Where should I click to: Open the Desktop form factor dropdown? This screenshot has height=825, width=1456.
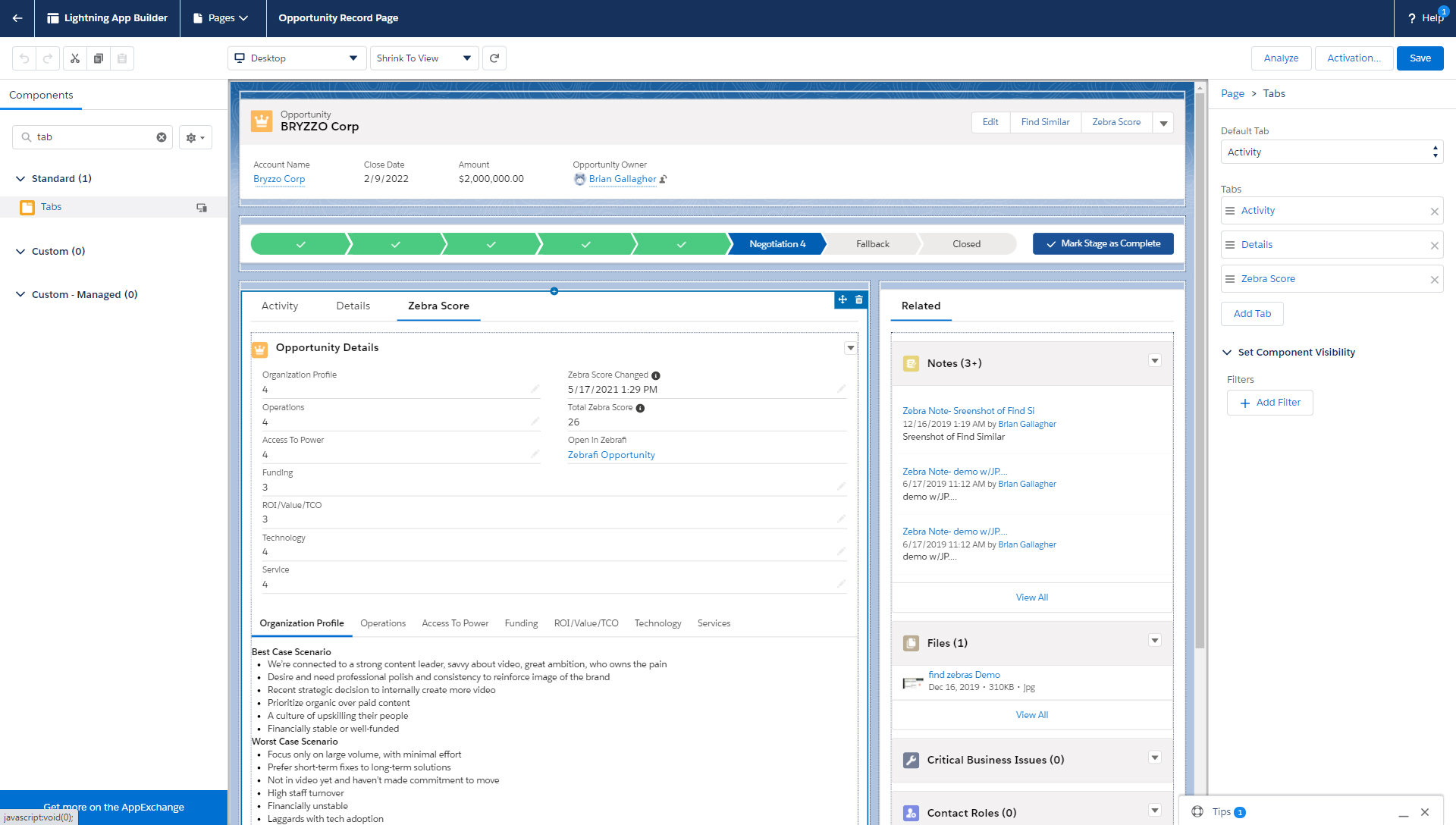[297, 58]
